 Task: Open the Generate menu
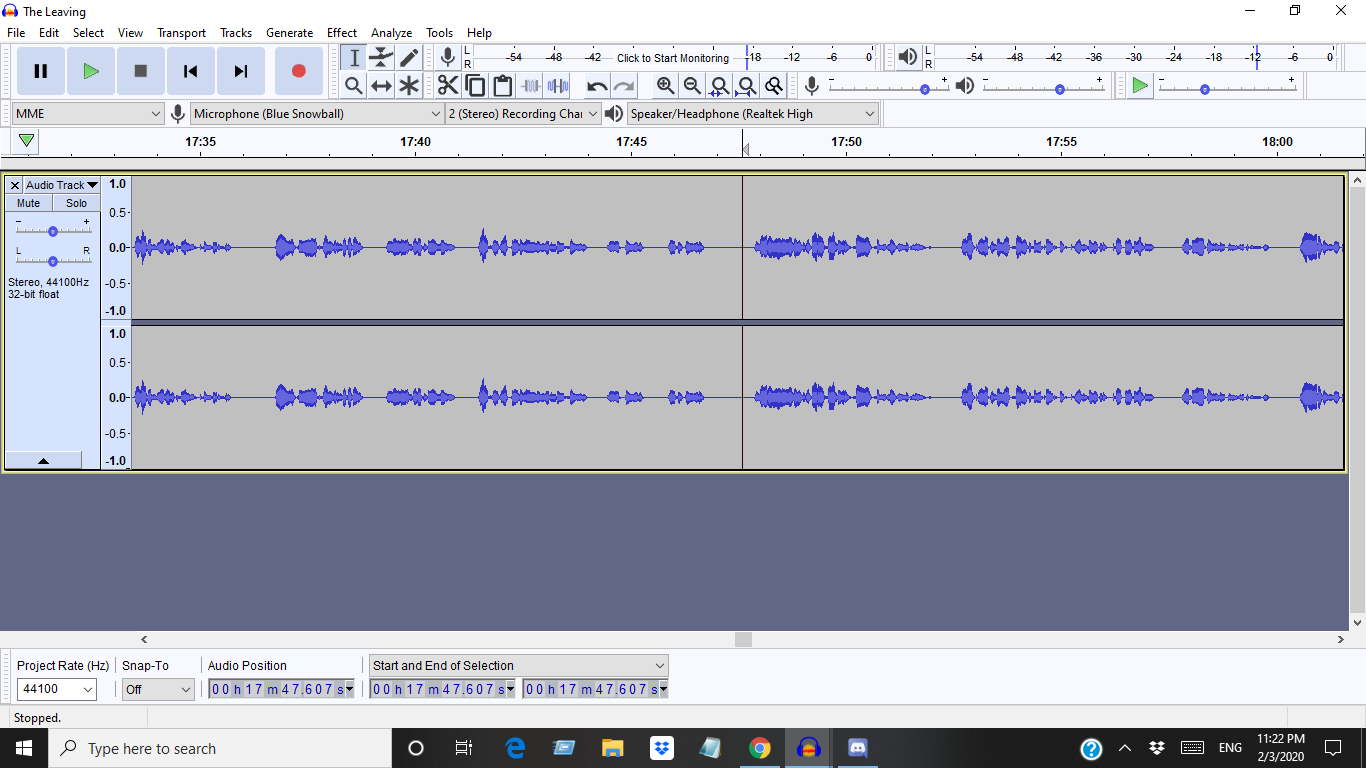tap(289, 33)
